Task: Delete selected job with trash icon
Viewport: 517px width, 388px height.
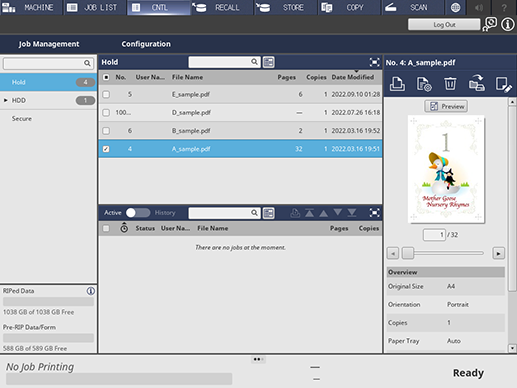Action: (450, 84)
